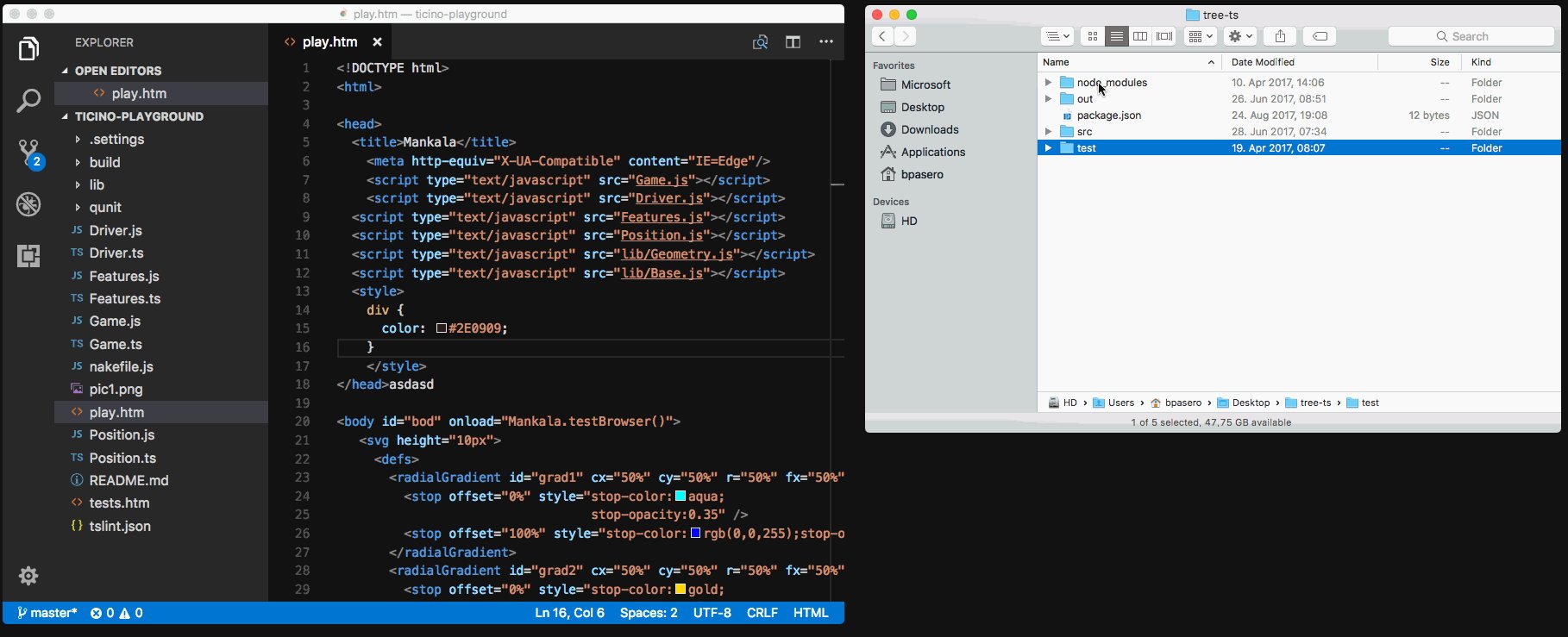The image size is (1568, 637).
Task: Open the Debug view in activity bar
Action: point(28,204)
